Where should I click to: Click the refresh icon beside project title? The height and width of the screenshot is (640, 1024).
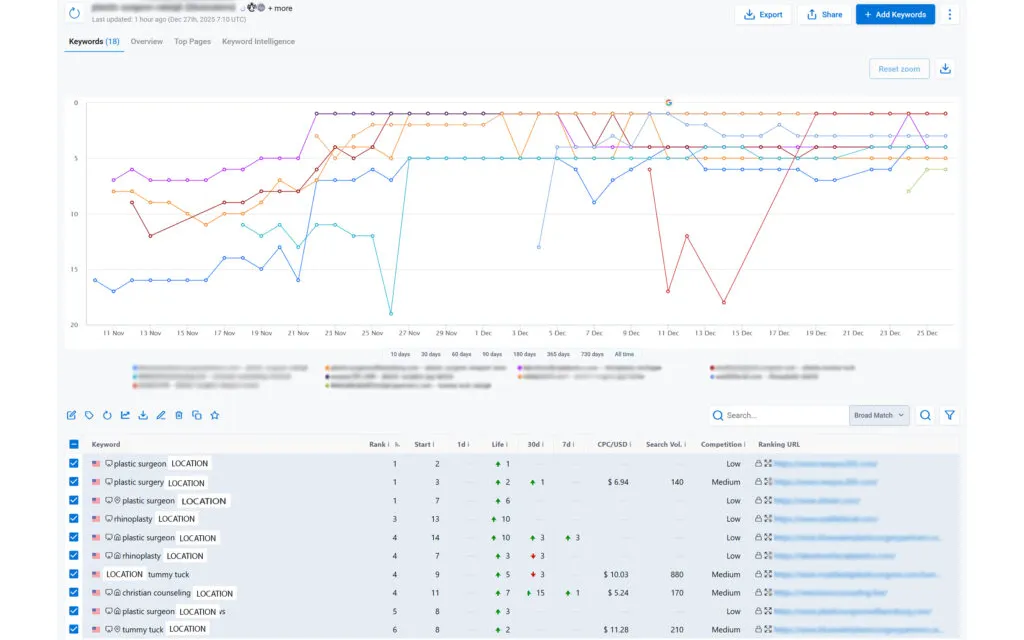click(74, 13)
